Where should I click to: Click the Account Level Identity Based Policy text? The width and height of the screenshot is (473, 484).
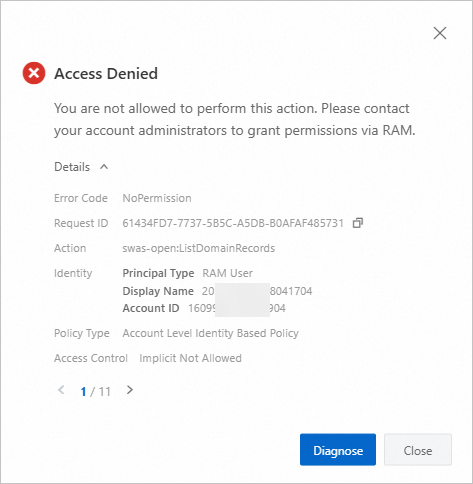tap(211, 333)
